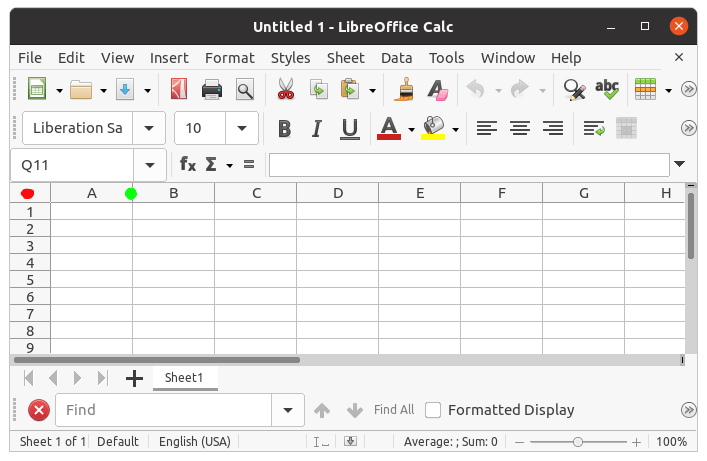Screen dimensions: 707x461
Task: Expand the New document dropdown arrow
Action: (x=60, y=91)
